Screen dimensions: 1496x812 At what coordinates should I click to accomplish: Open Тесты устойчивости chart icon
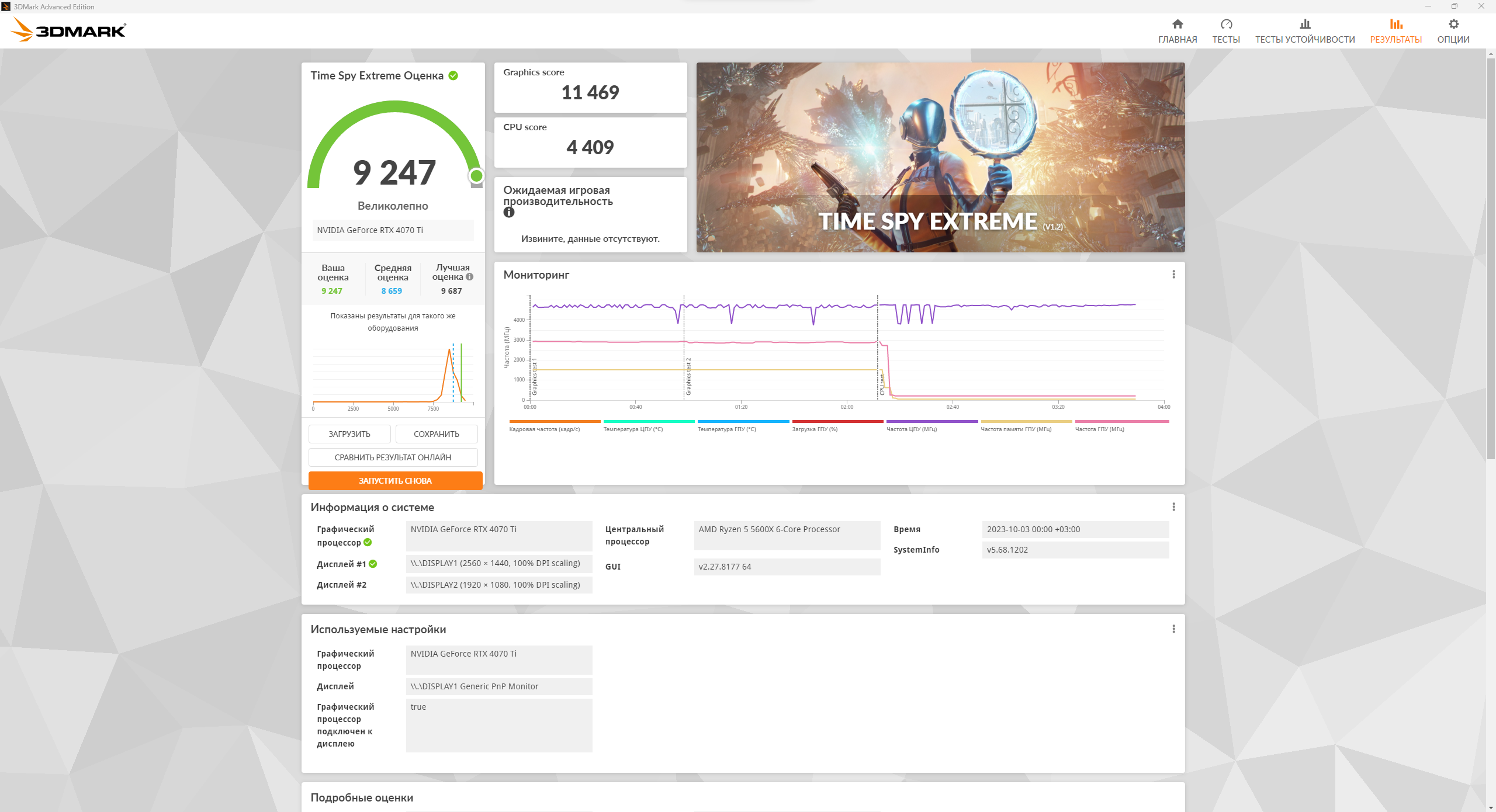click(x=1304, y=25)
